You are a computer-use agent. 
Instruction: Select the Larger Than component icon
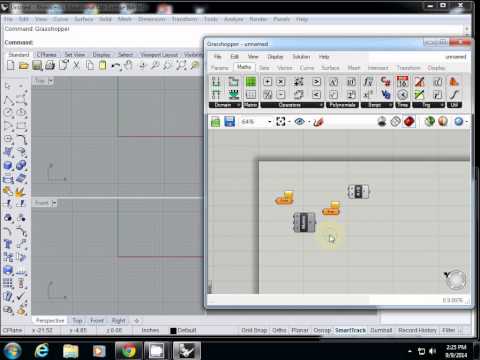[x=316, y=82]
